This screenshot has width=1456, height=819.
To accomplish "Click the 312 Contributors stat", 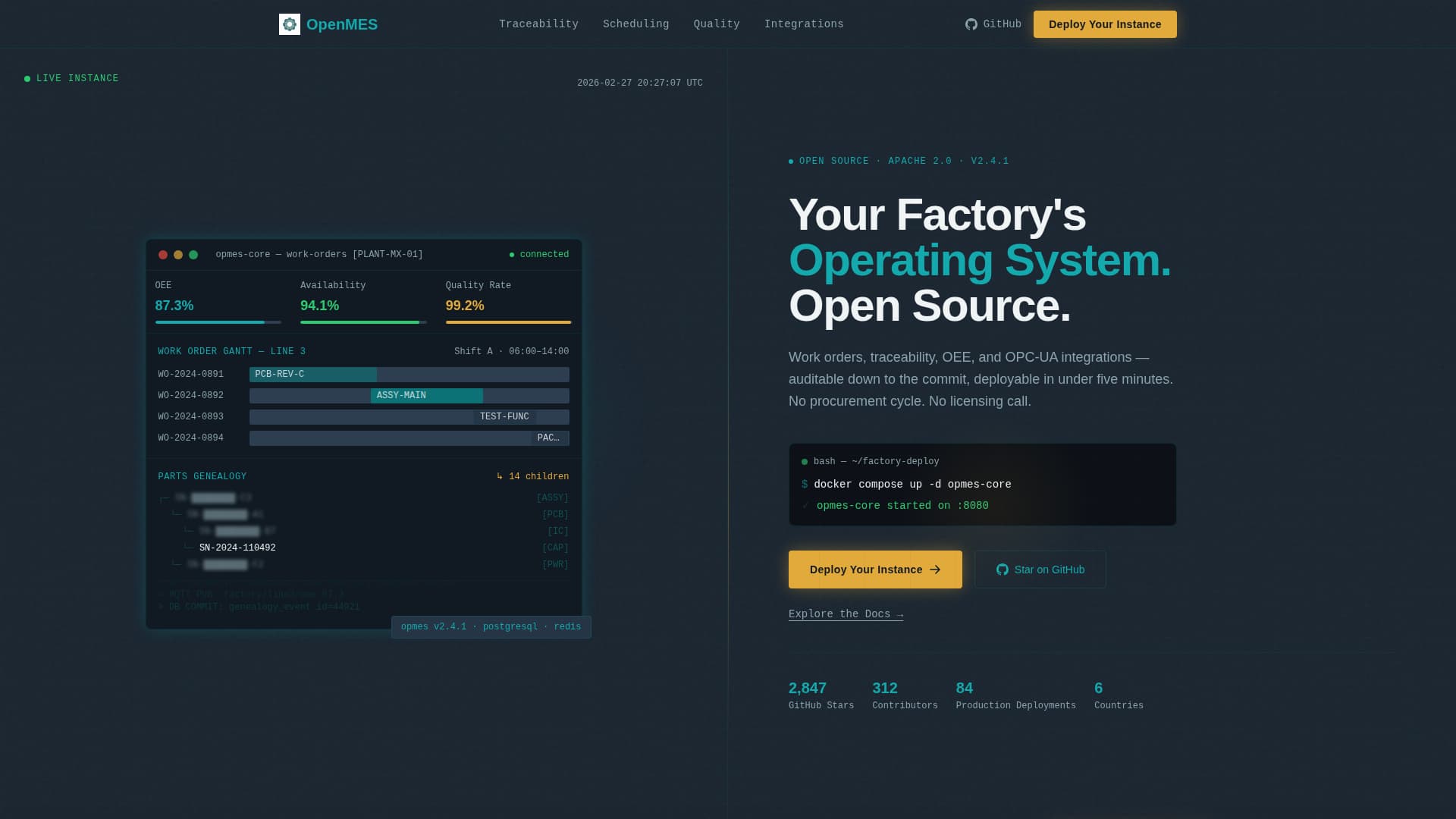I will coord(905,695).
